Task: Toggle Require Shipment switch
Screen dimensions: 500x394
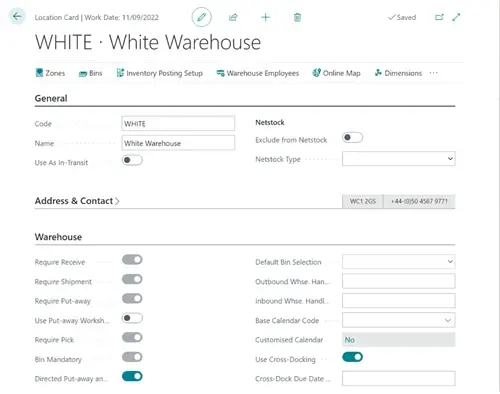Action: point(132,279)
